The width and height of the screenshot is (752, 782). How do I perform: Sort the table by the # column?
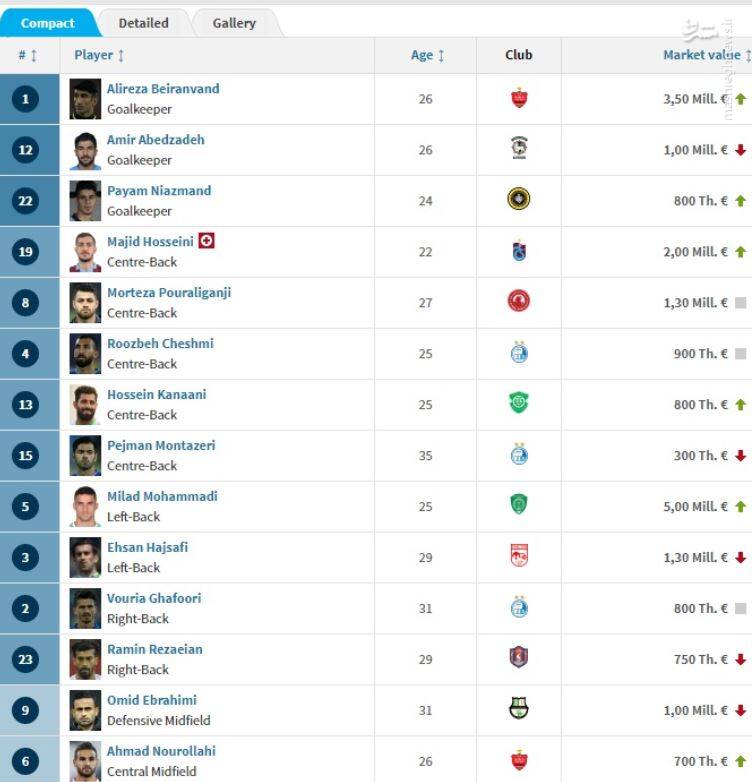tap(28, 55)
